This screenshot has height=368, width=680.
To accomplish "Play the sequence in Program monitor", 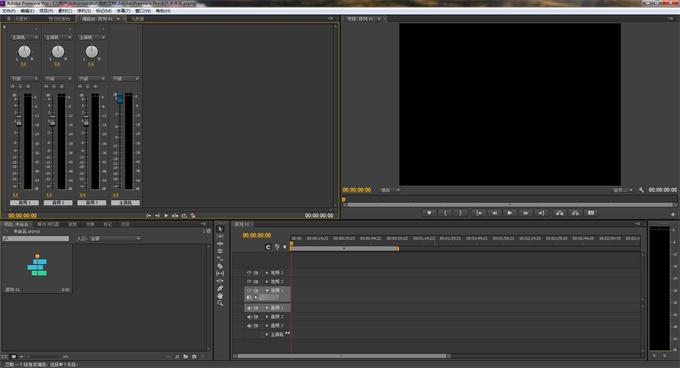I will click(510, 213).
